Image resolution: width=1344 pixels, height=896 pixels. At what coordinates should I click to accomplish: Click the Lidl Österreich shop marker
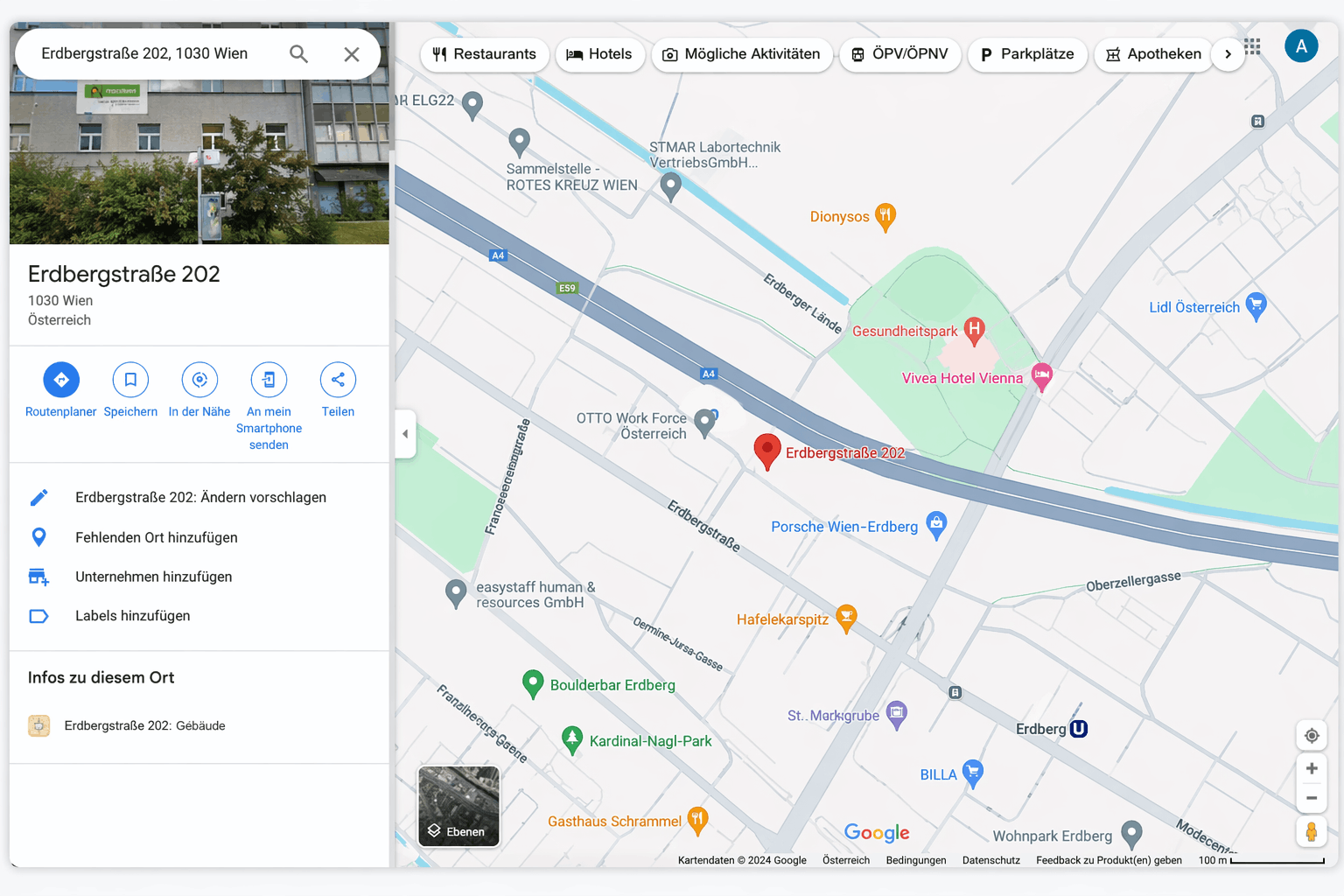click(1256, 305)
